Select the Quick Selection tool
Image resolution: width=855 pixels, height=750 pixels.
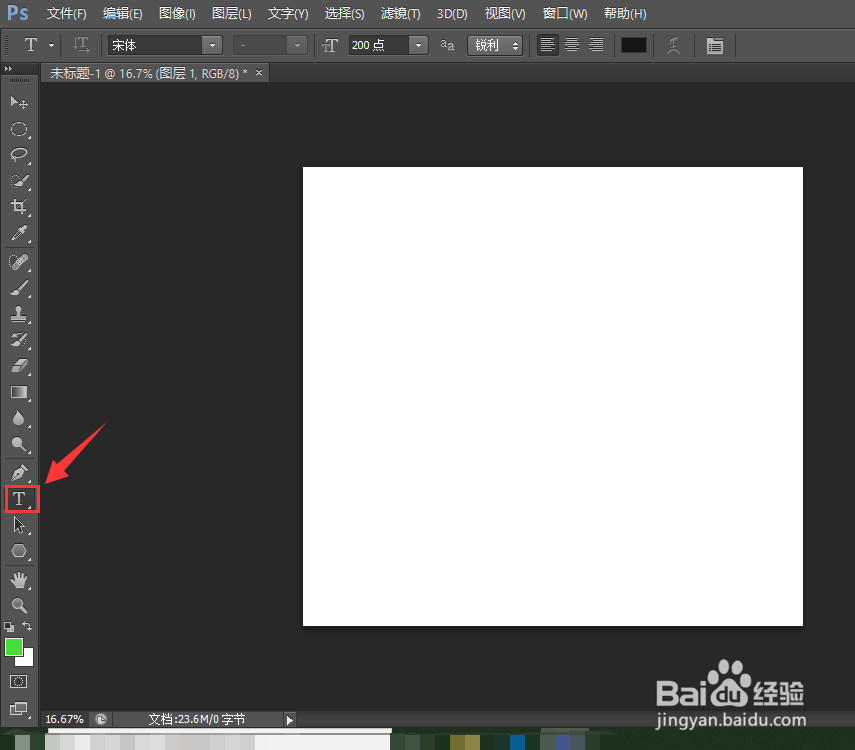[19, 181]
